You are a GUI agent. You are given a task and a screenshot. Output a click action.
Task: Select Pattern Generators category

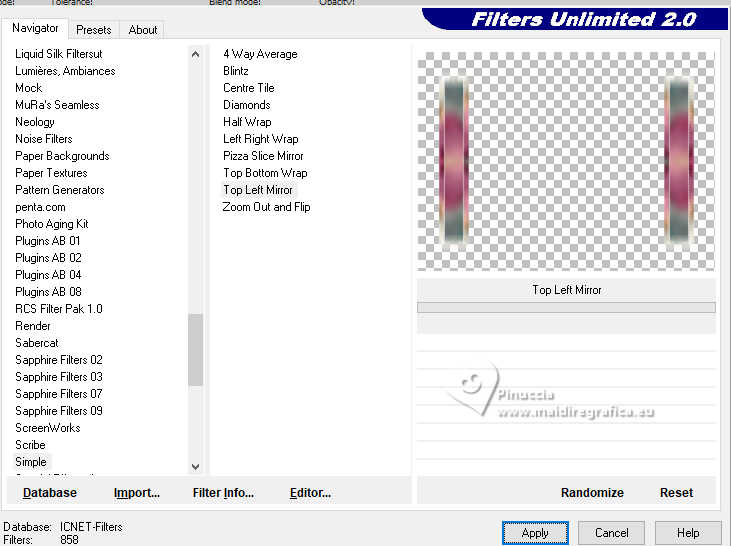coord(60,190)
